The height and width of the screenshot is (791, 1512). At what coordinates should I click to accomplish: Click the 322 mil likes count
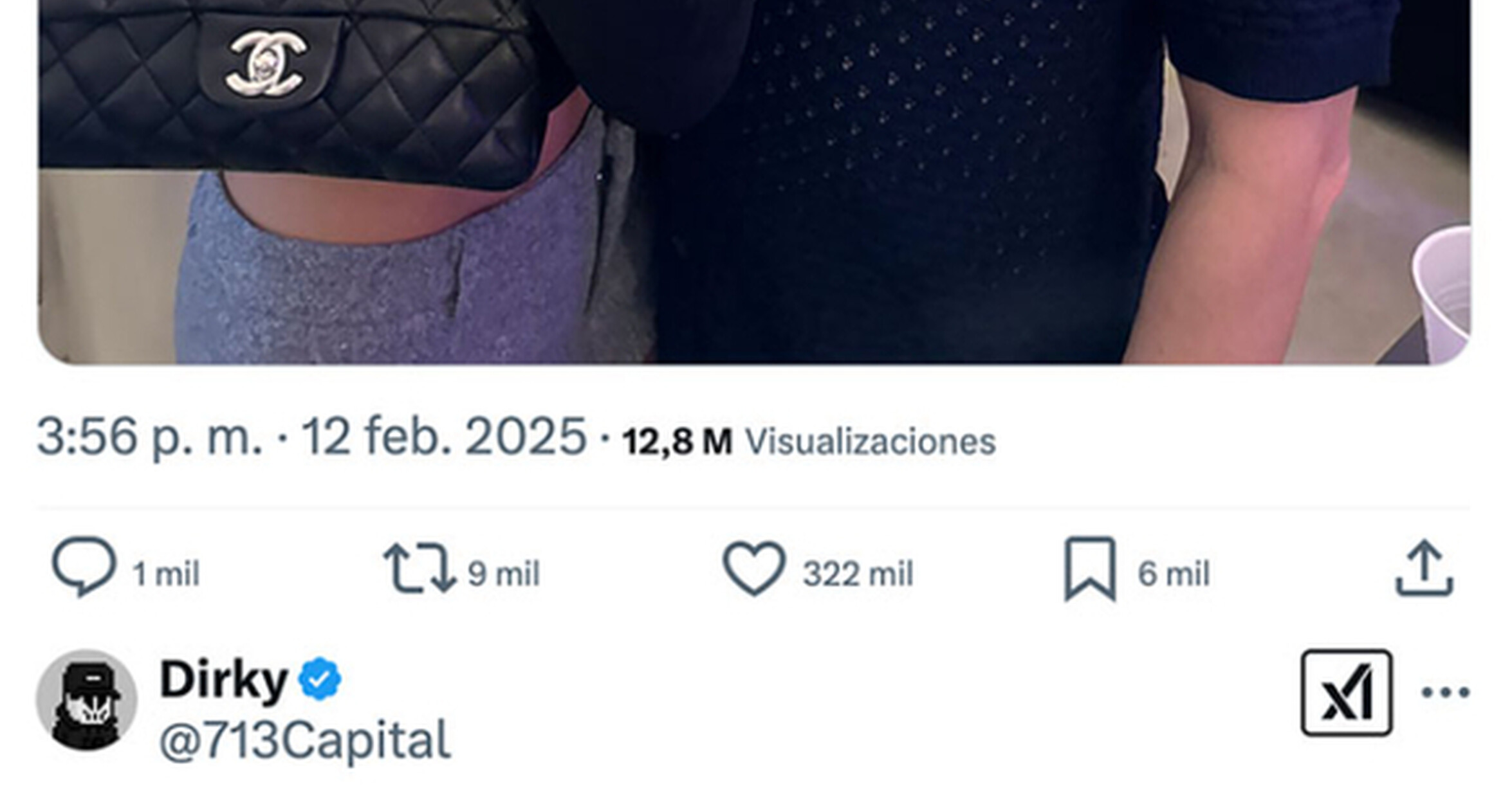click(858, 574)
